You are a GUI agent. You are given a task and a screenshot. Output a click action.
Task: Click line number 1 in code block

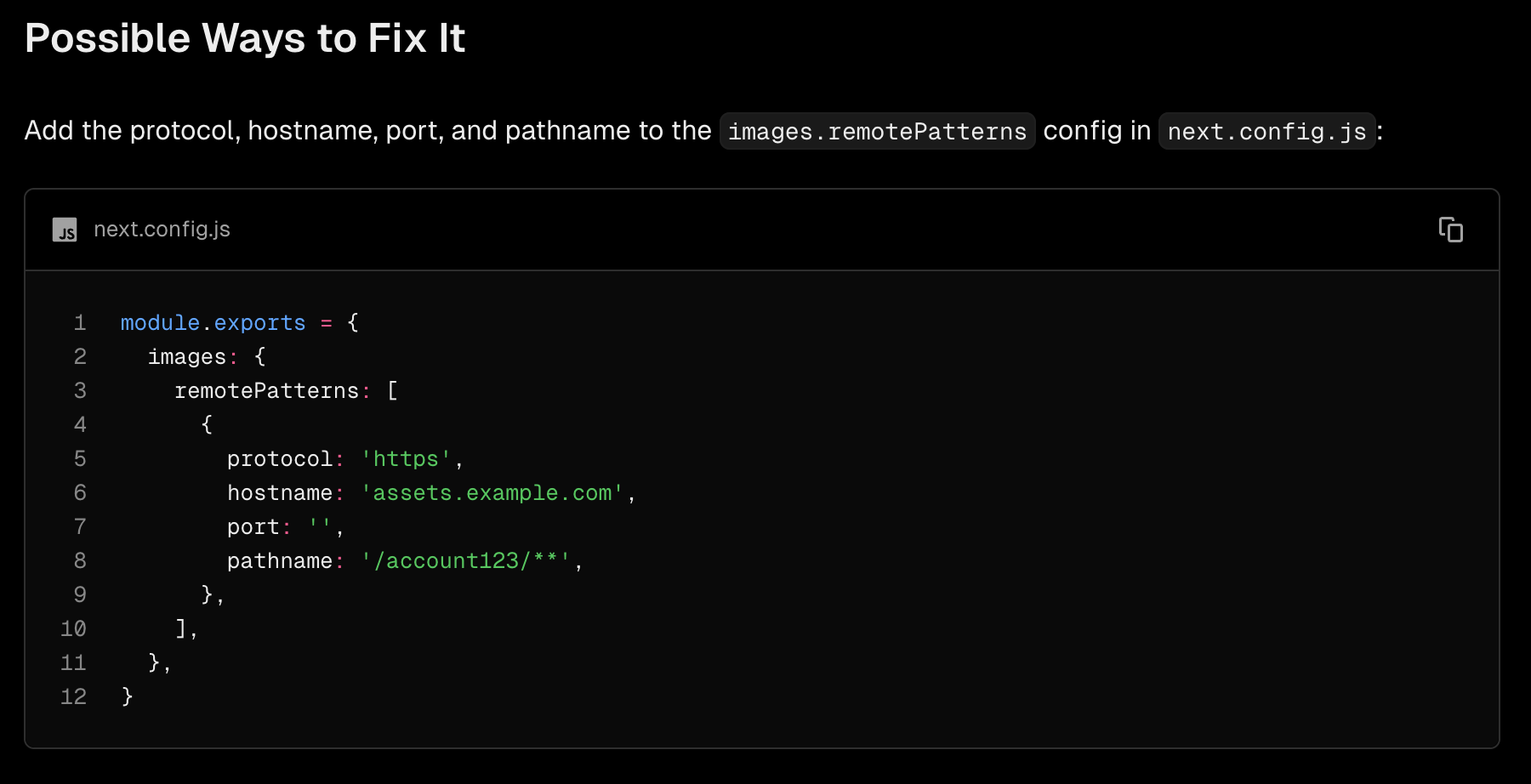80,323
